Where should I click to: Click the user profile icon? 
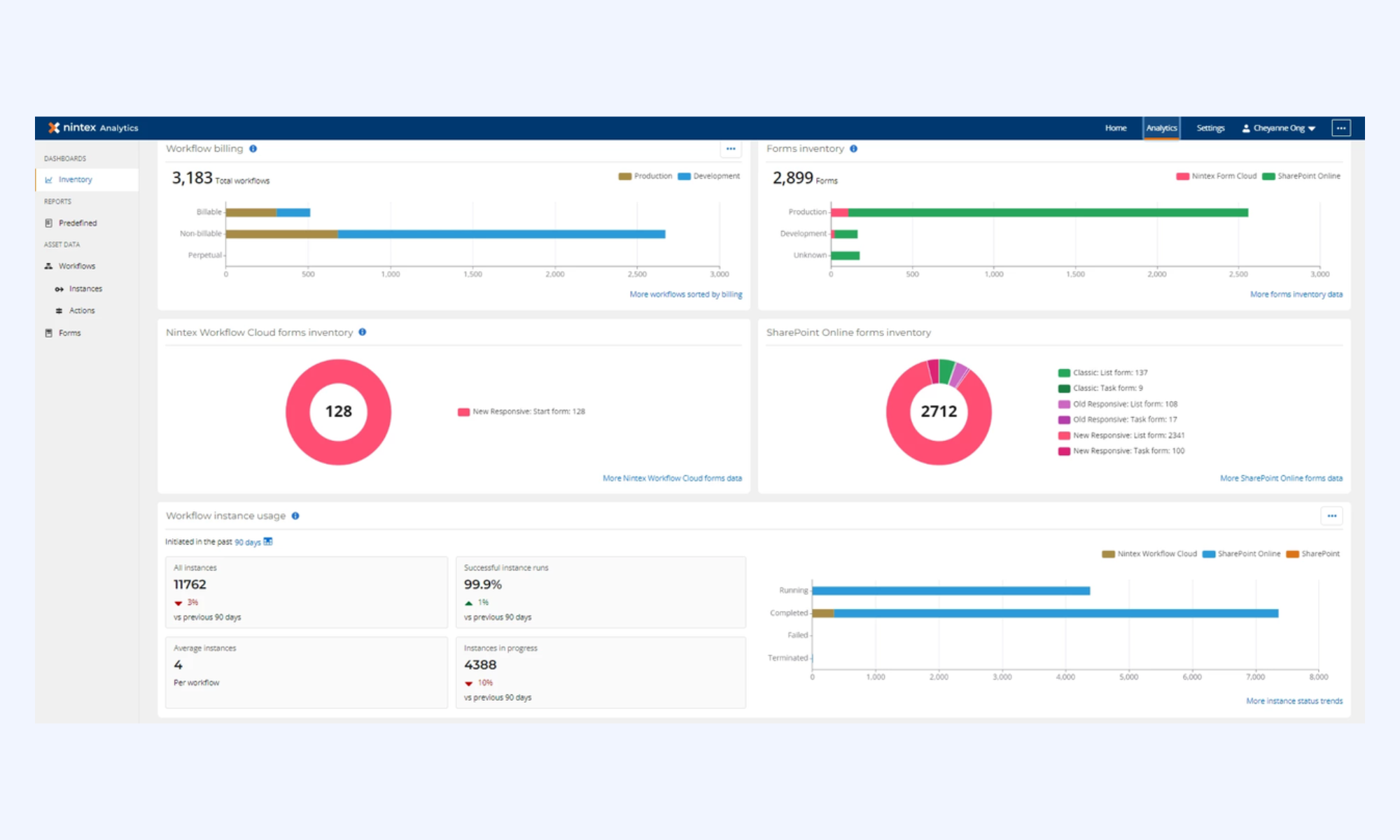(x=1246, y=128)
